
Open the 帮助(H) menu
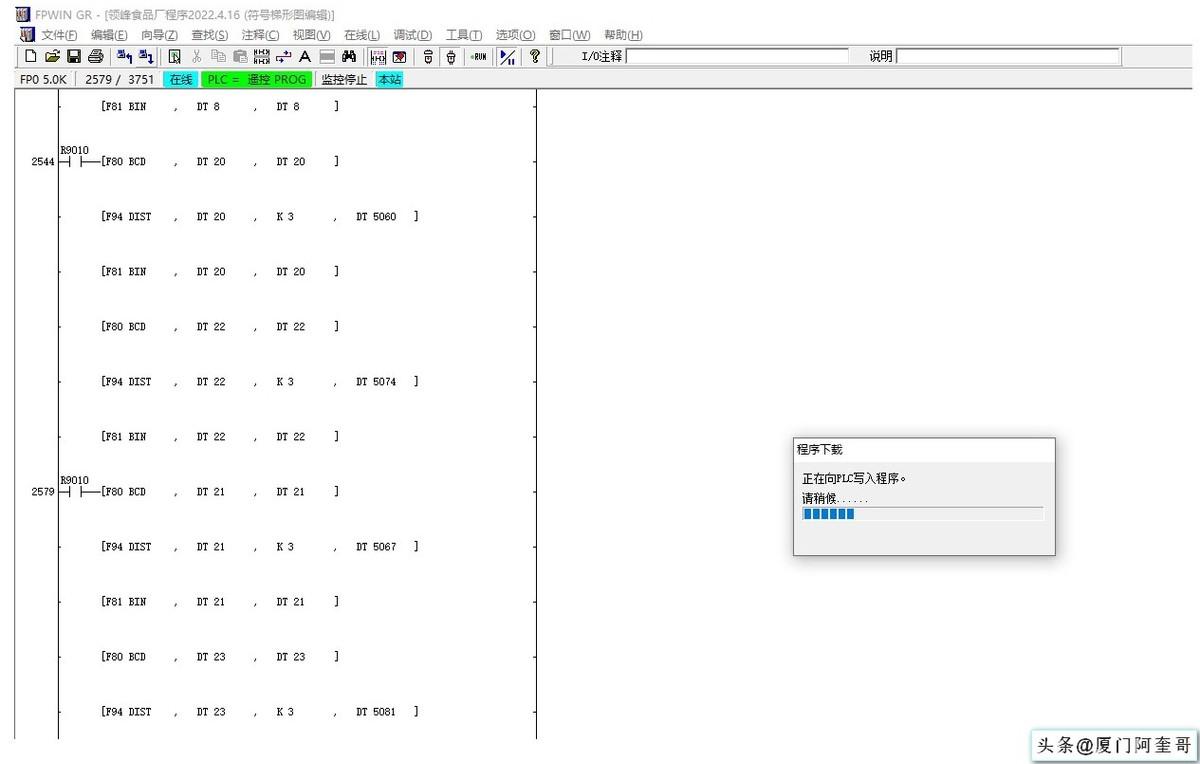click(623, 35)
